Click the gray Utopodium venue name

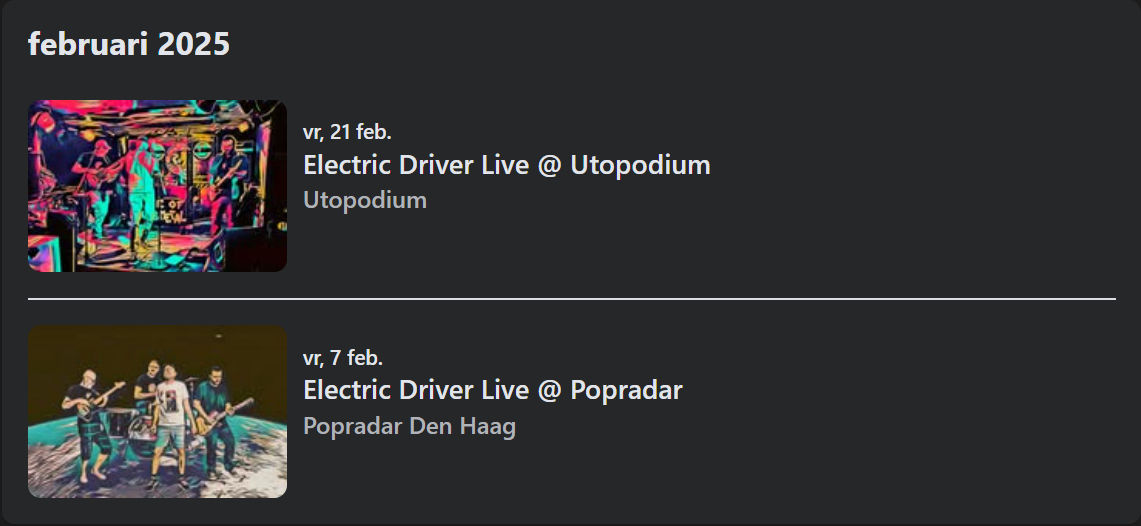pos(365,200)
